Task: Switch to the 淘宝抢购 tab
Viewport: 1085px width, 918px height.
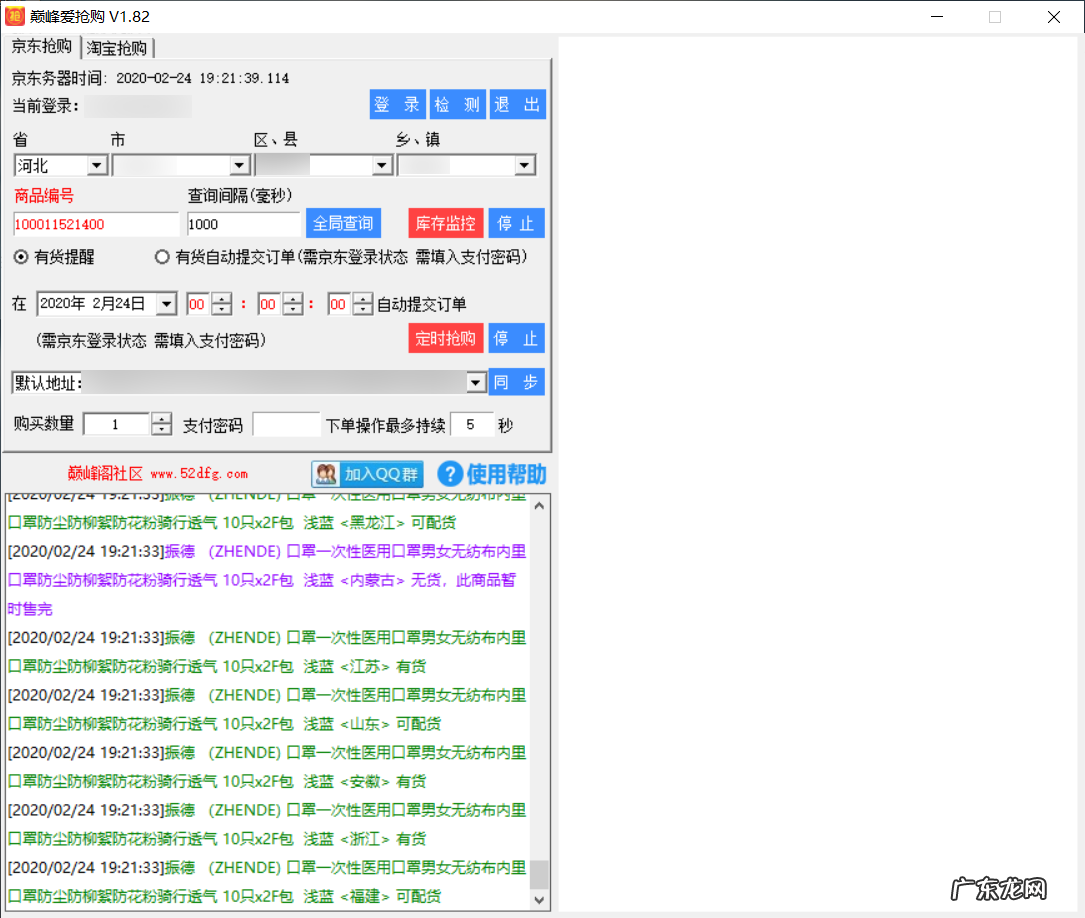Action: 117,48
